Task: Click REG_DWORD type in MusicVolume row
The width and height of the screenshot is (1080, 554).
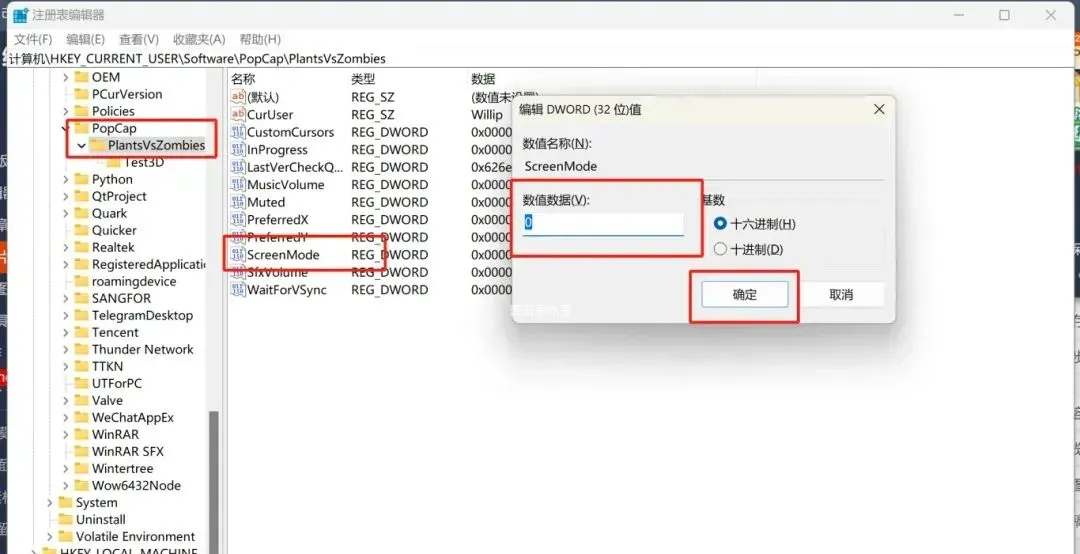Action: tap(389, 185)
